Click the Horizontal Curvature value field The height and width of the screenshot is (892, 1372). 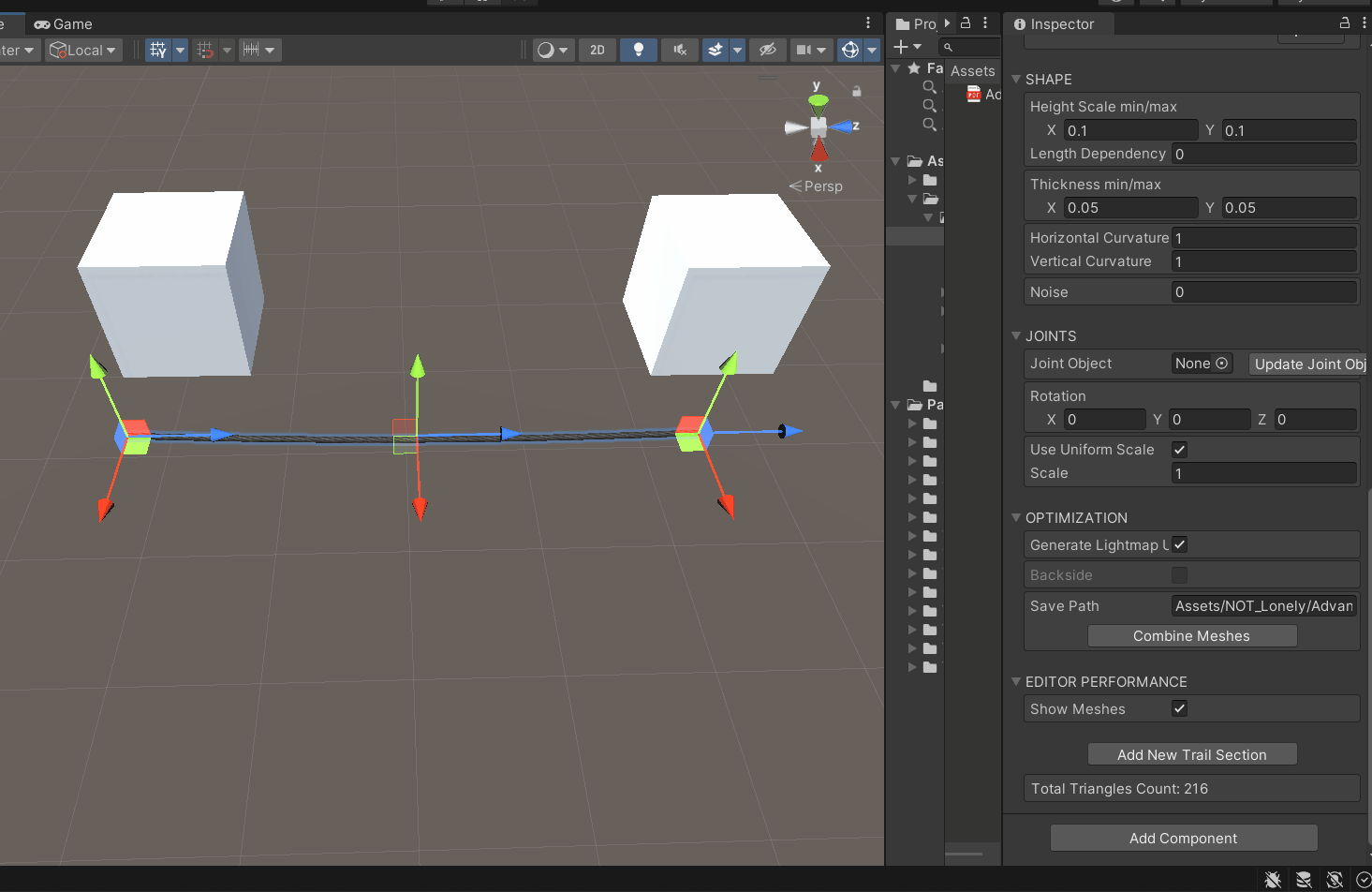[x=1263, y=238]
